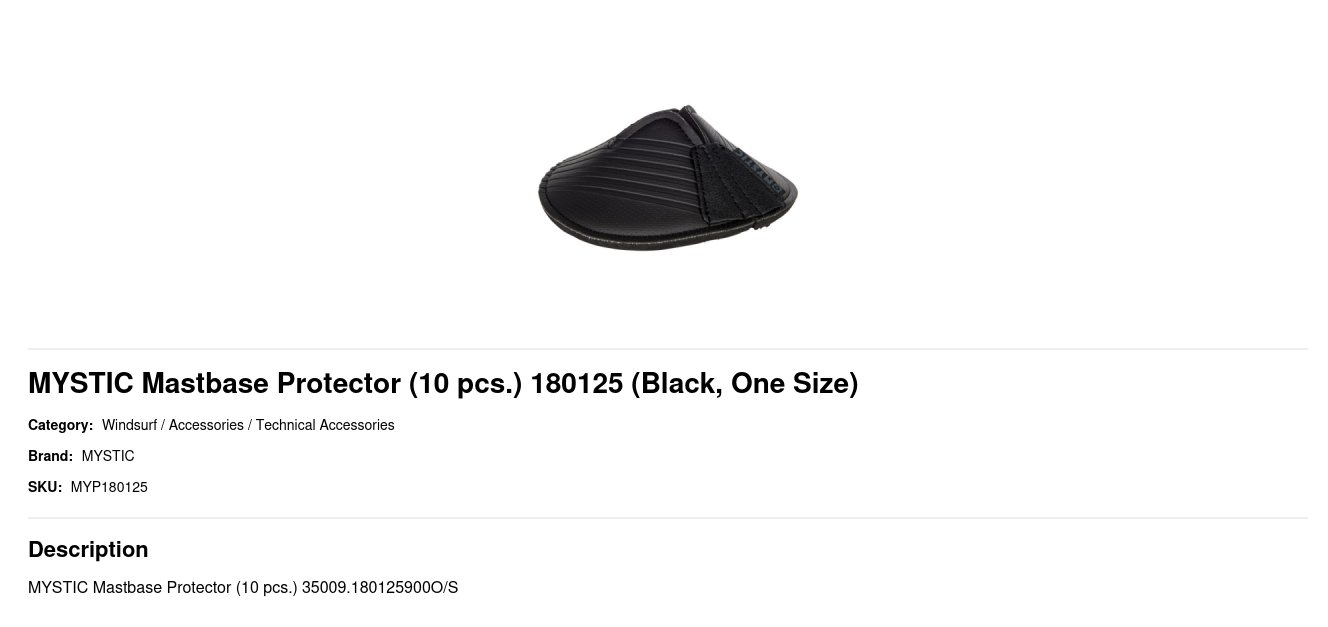The height and width of the screenshot is (627, 1328).
Task: Go to the Technical Accessories category
Action: pyautogui.click(x=325, y=425)
